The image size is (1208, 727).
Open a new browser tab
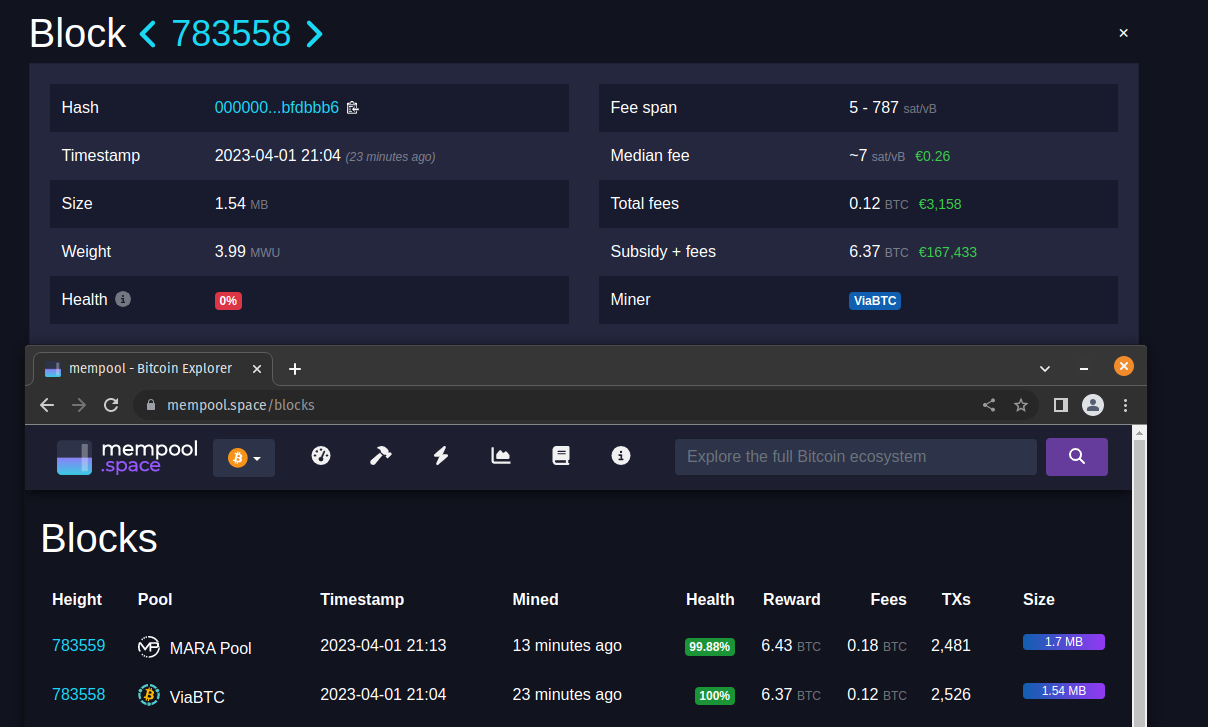tap(294, 368)
